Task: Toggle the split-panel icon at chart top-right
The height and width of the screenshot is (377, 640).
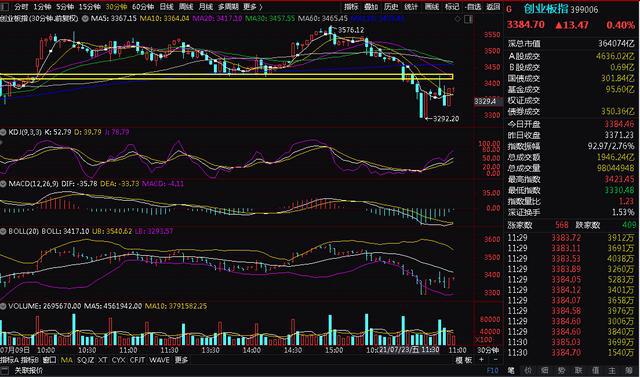Action: pos(468,19)
